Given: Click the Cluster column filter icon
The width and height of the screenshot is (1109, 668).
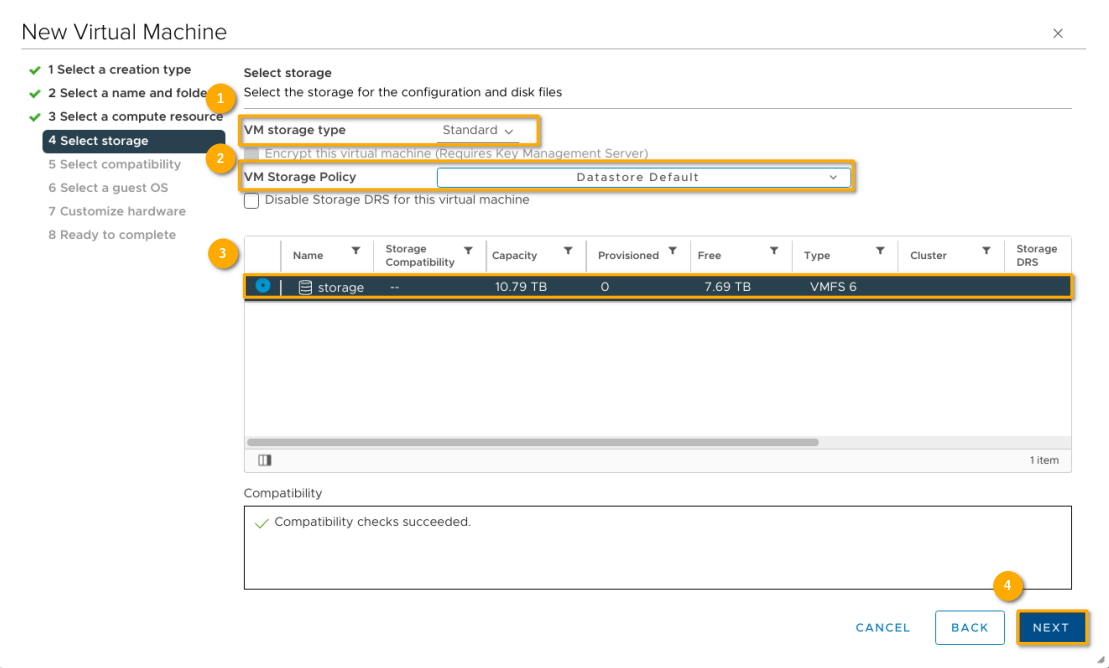Looking at the screenshot, I should coord(986,252).
